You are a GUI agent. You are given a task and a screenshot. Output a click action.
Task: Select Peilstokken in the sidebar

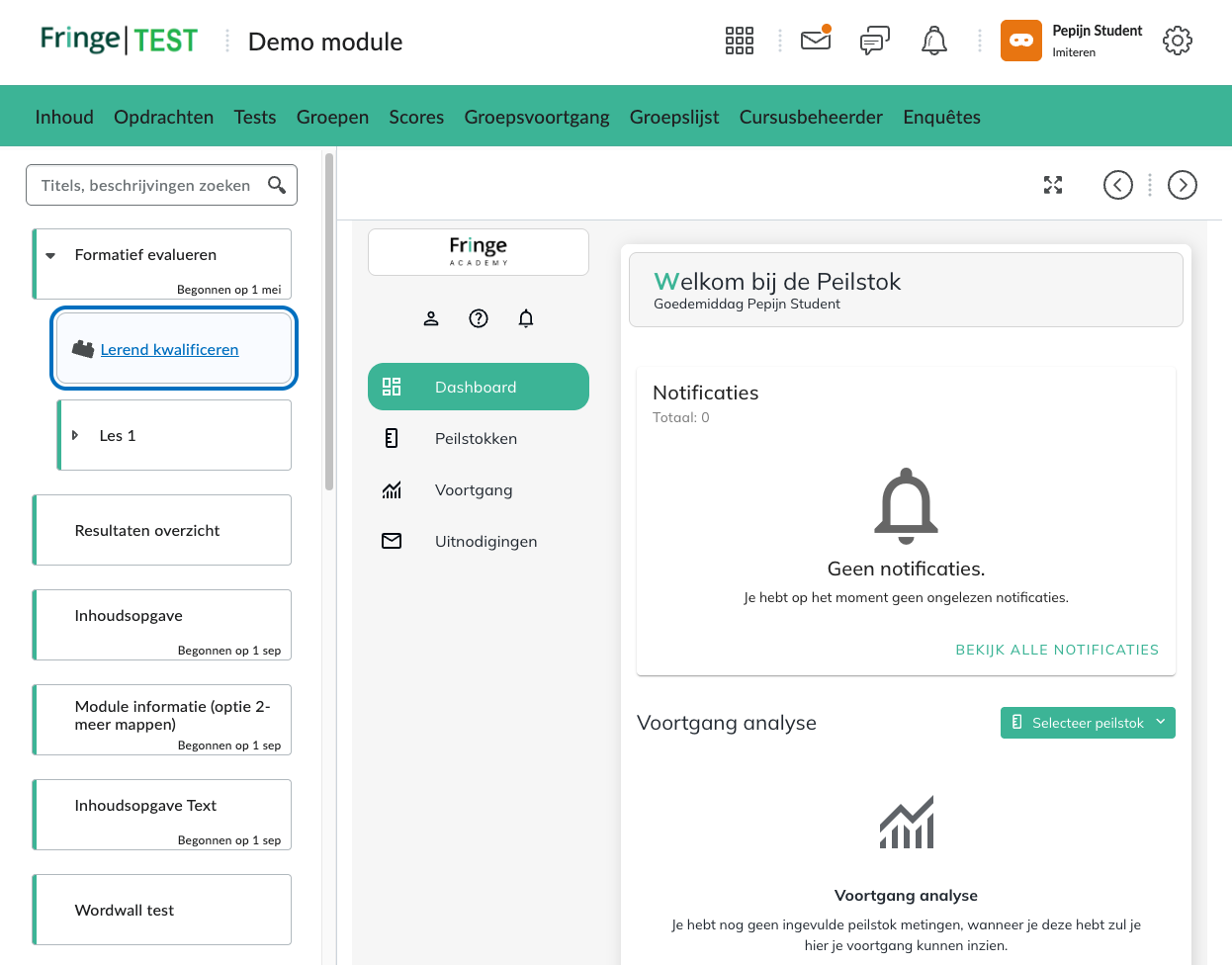tap(476, 439)
